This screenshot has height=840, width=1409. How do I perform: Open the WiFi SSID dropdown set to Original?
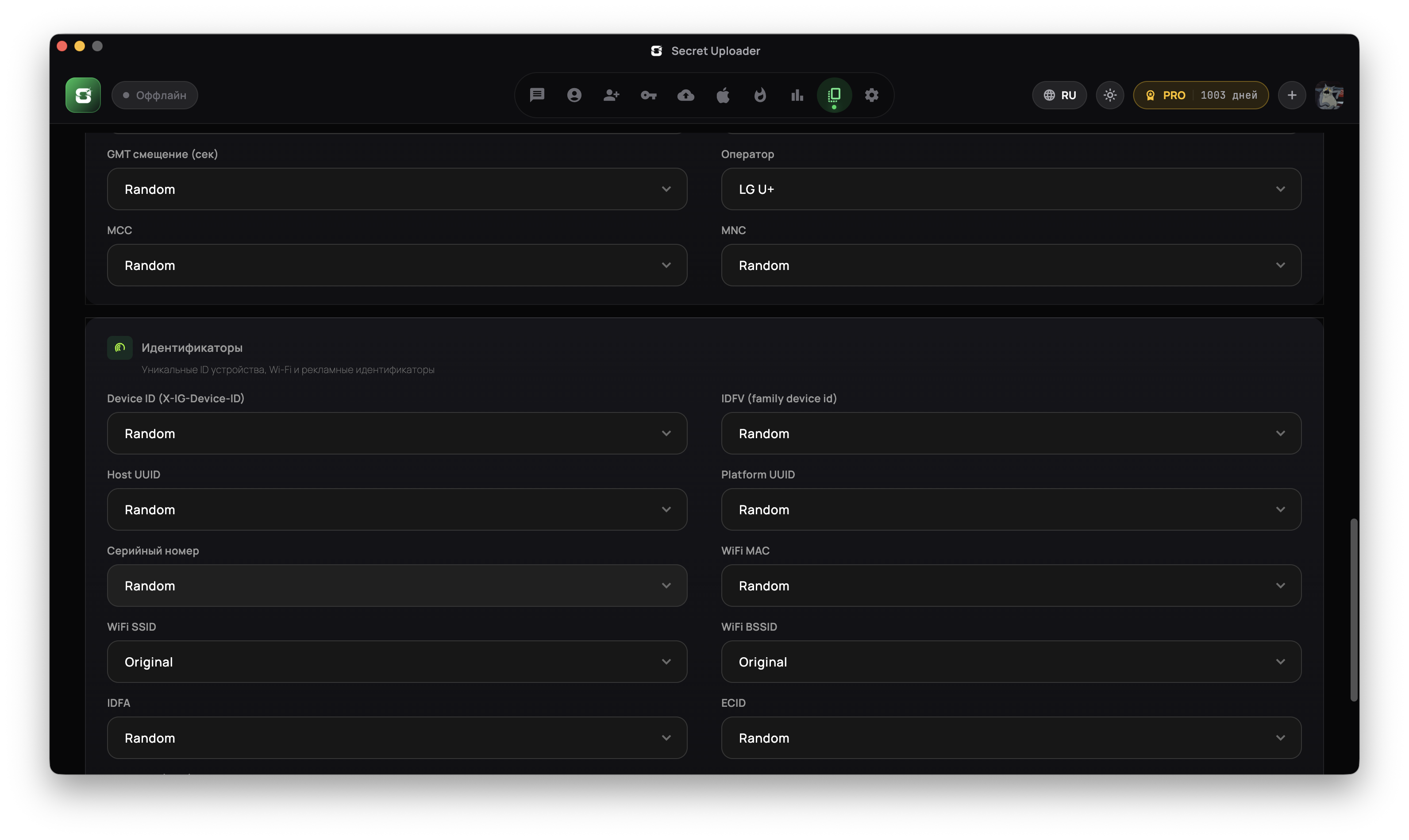397,662
